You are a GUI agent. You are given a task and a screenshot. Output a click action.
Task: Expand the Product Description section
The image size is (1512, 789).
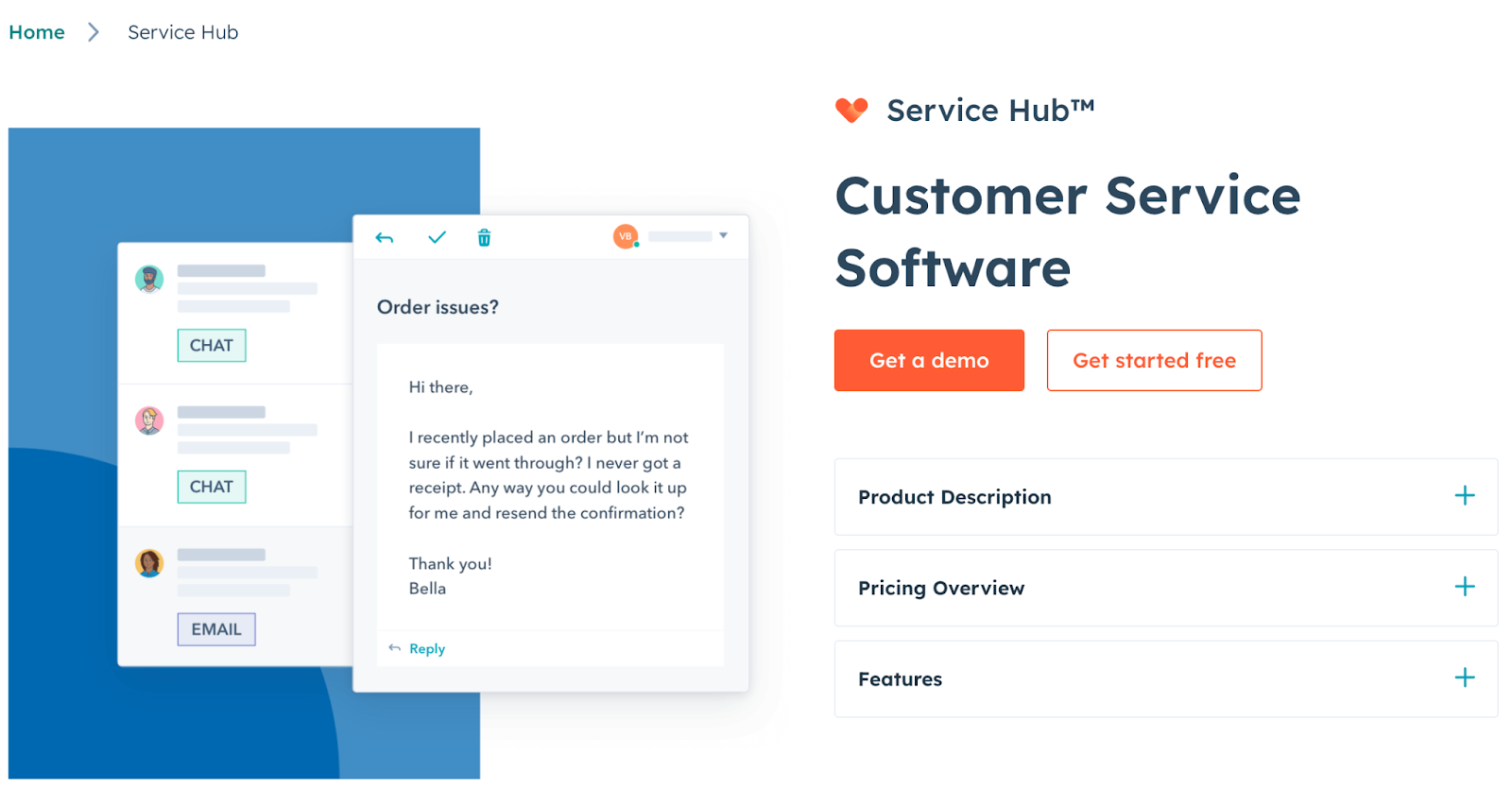pyautogui.click(x=1464, y=496)
